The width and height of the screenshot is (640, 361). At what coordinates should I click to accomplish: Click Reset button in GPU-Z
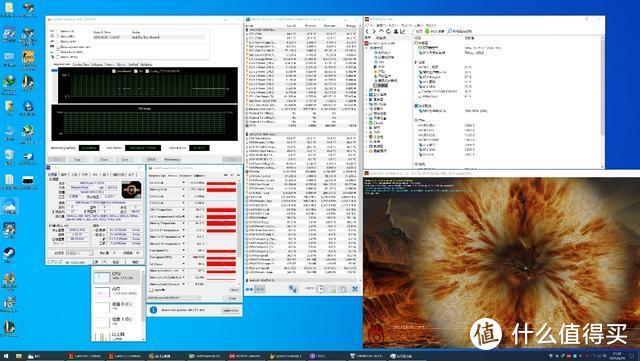(x=234, y=290)
